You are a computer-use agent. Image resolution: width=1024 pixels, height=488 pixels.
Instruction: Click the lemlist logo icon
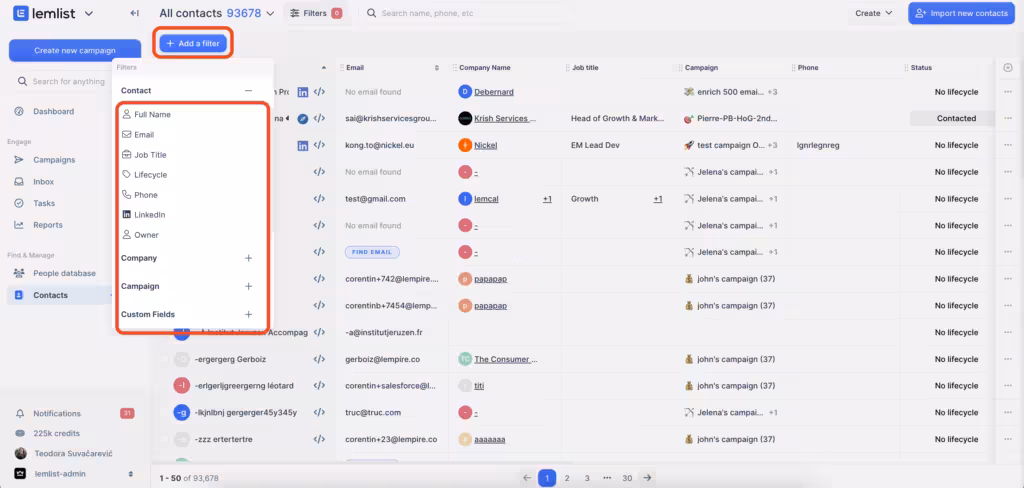click(x=20, y=13)
